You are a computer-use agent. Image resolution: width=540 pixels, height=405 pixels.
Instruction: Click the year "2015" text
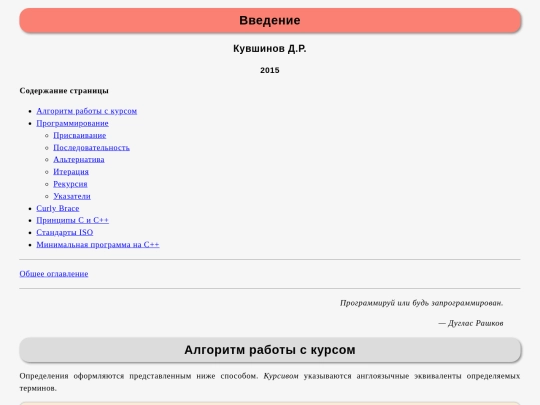270,70
